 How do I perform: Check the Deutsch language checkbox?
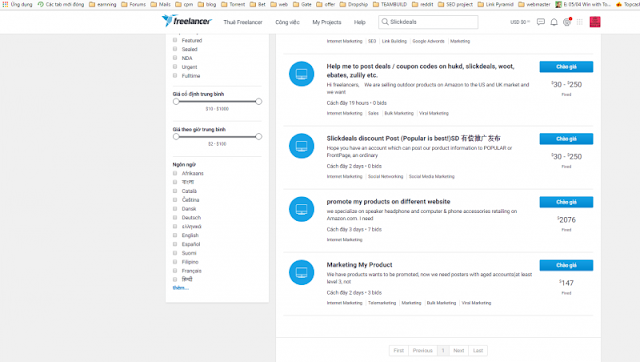(x=175, y=218)
